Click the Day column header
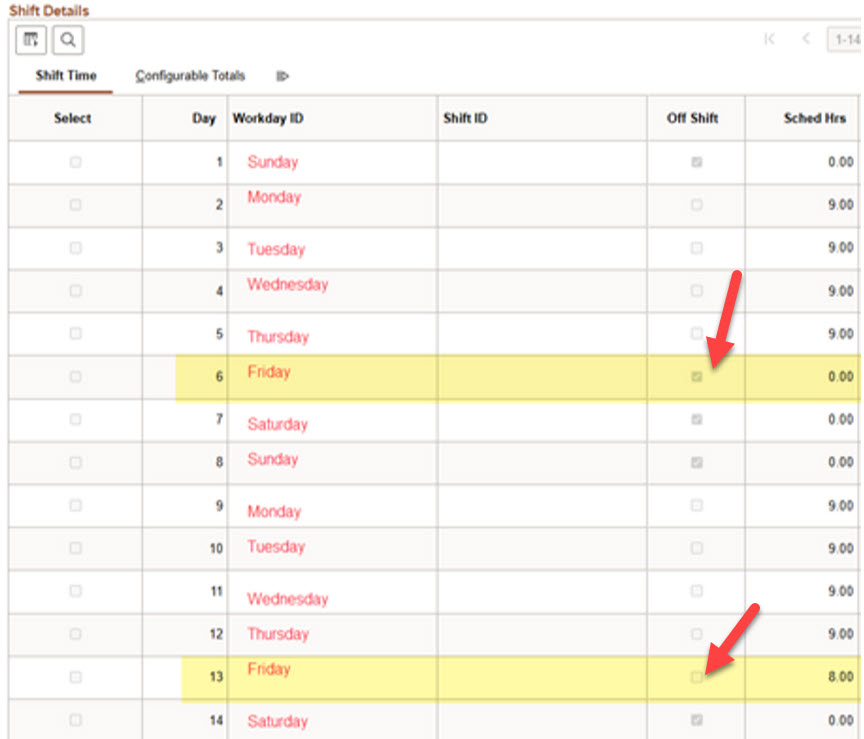This screenshot has width=864, height=739. [x=203, y=118]
